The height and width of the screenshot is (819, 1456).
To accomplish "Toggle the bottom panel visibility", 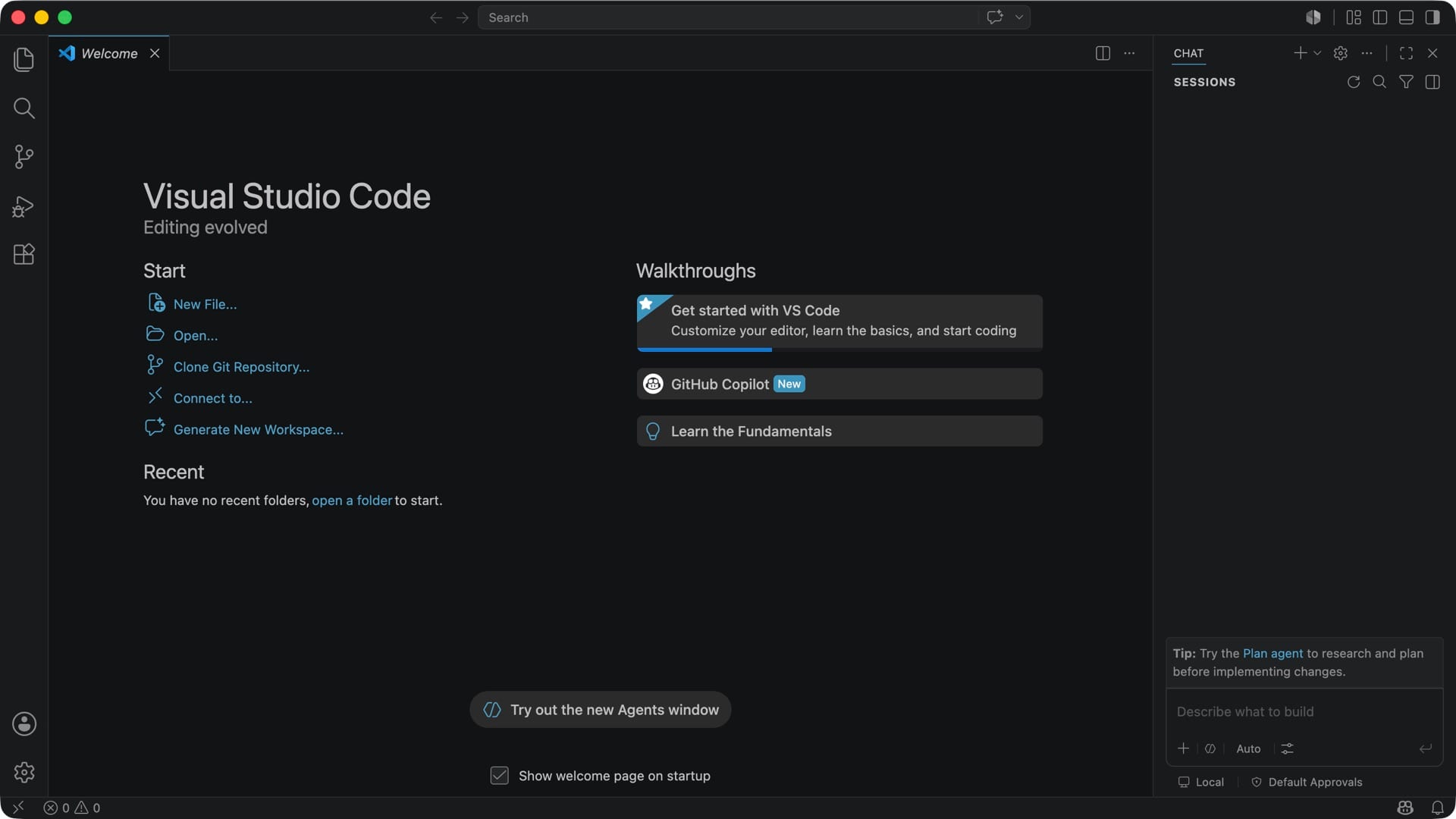I will (x=1406, y=17).
